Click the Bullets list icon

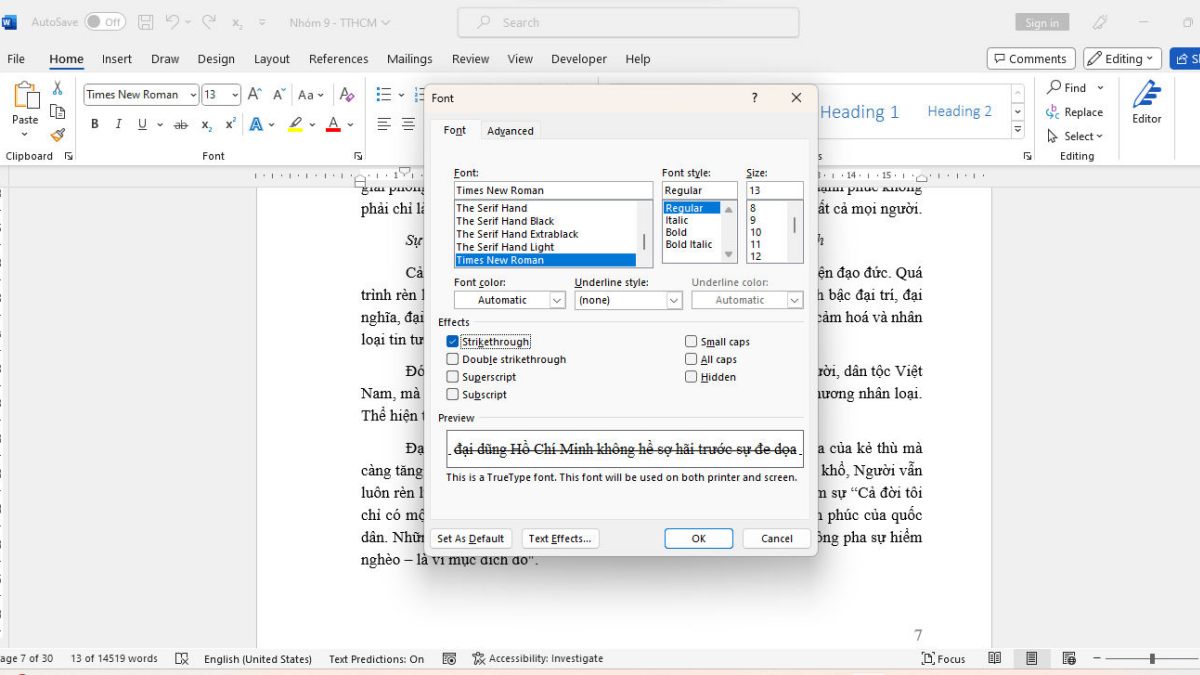[x=384, y=95]
